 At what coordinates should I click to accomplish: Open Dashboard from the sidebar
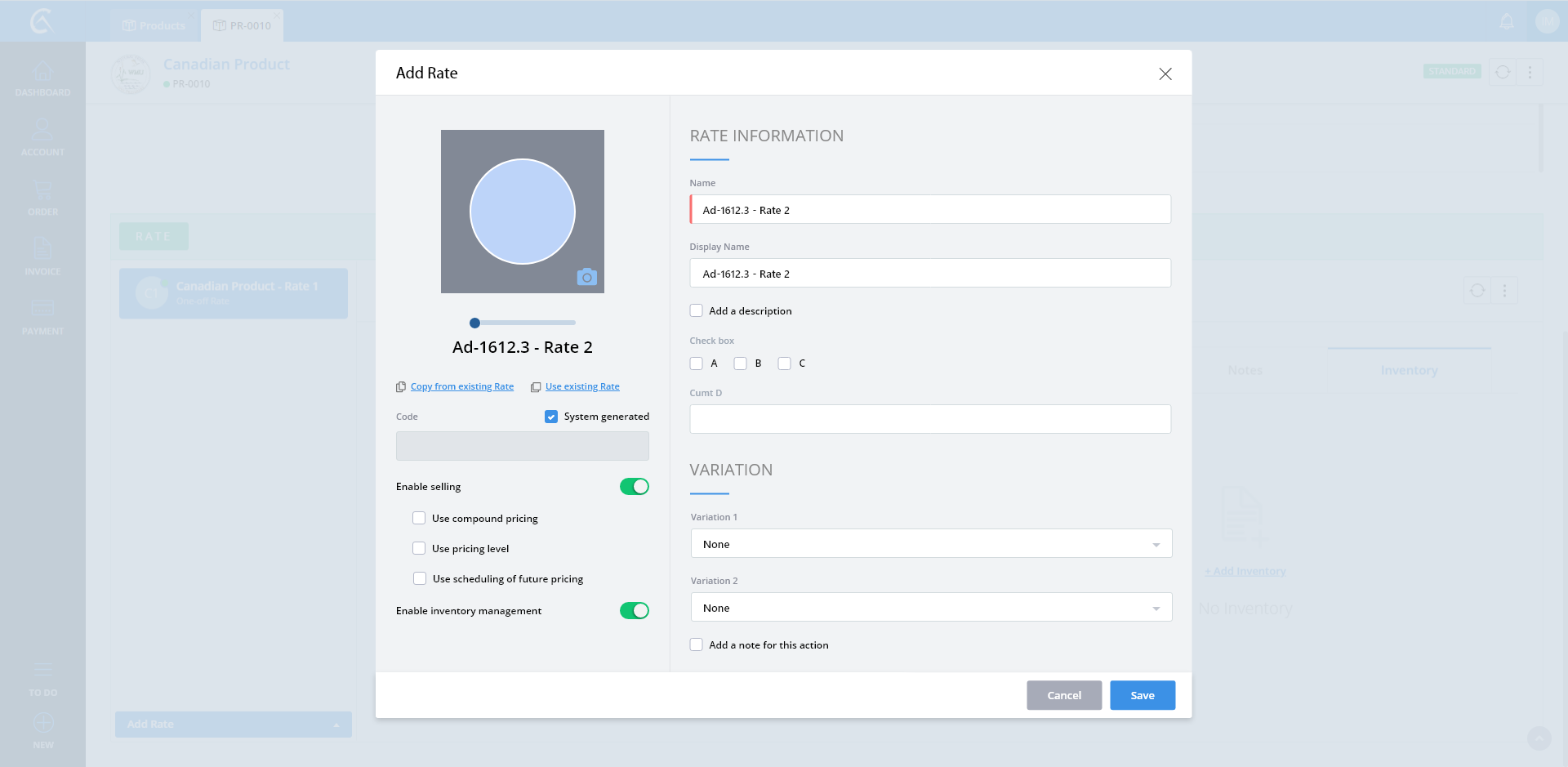click(x=42, y=79)
